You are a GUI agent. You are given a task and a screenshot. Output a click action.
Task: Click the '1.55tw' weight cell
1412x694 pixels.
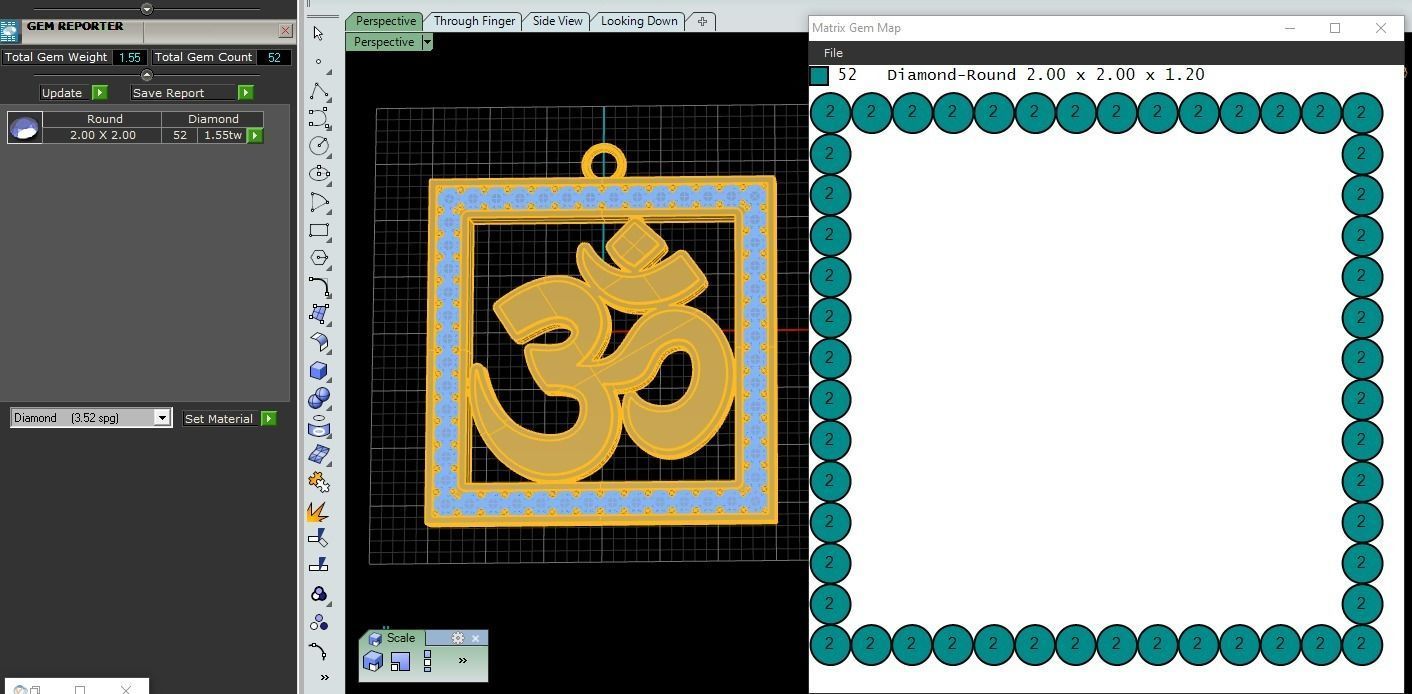point(222,135)
